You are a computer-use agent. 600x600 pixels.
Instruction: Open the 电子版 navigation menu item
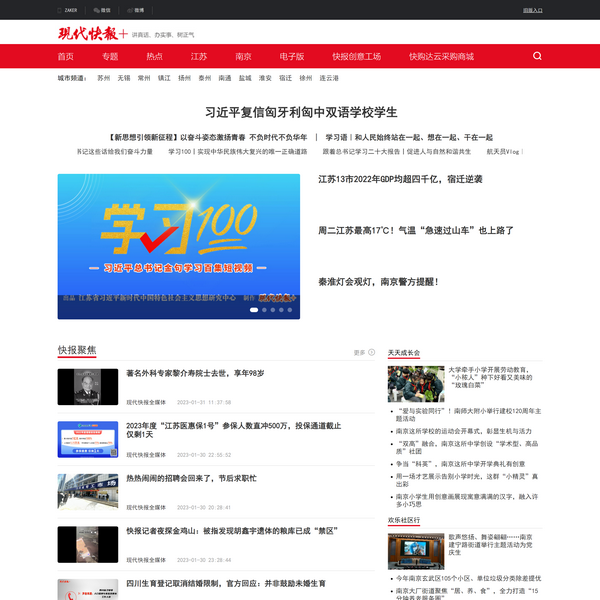coord(291,56)
